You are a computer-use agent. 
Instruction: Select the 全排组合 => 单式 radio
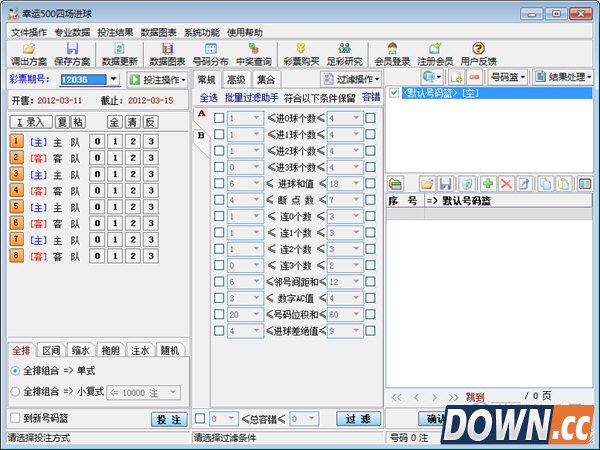point(15,370)
